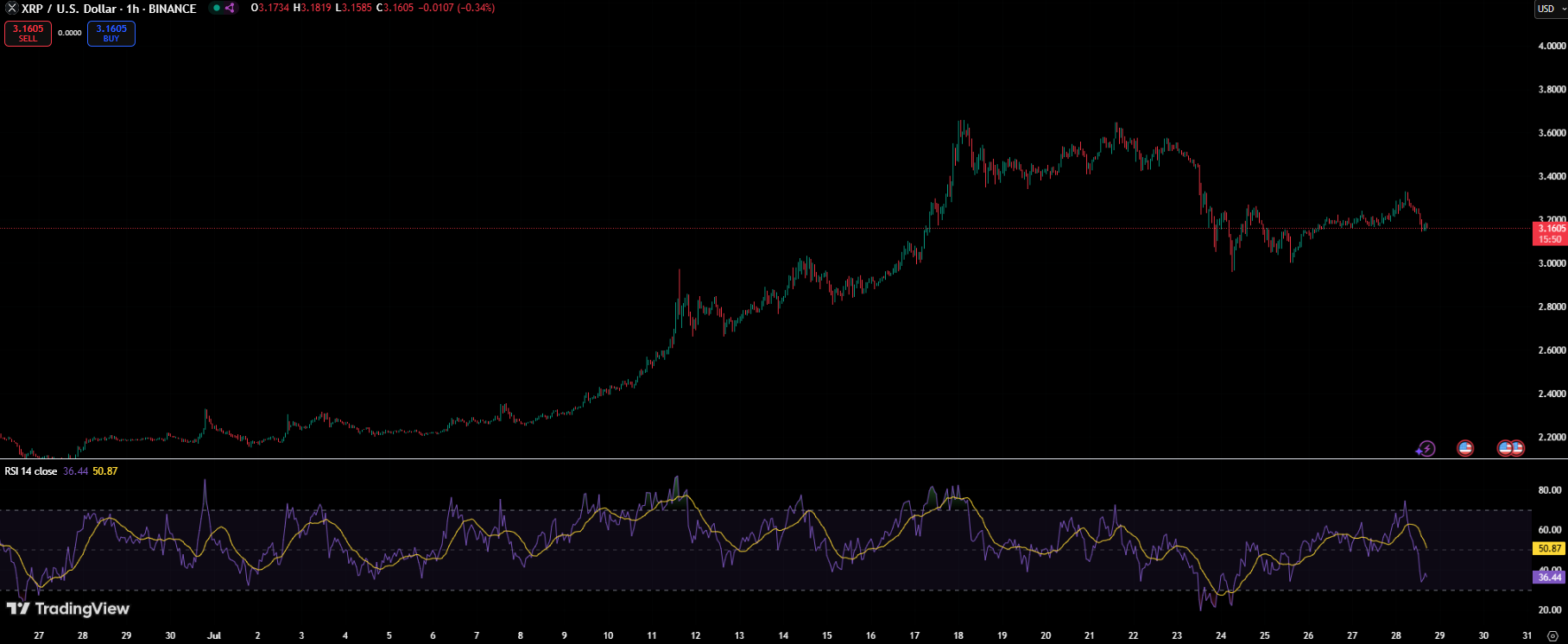Click the close value C3.1605
The height and width of the screenshot is (644, 1568).
click(395, 8)
